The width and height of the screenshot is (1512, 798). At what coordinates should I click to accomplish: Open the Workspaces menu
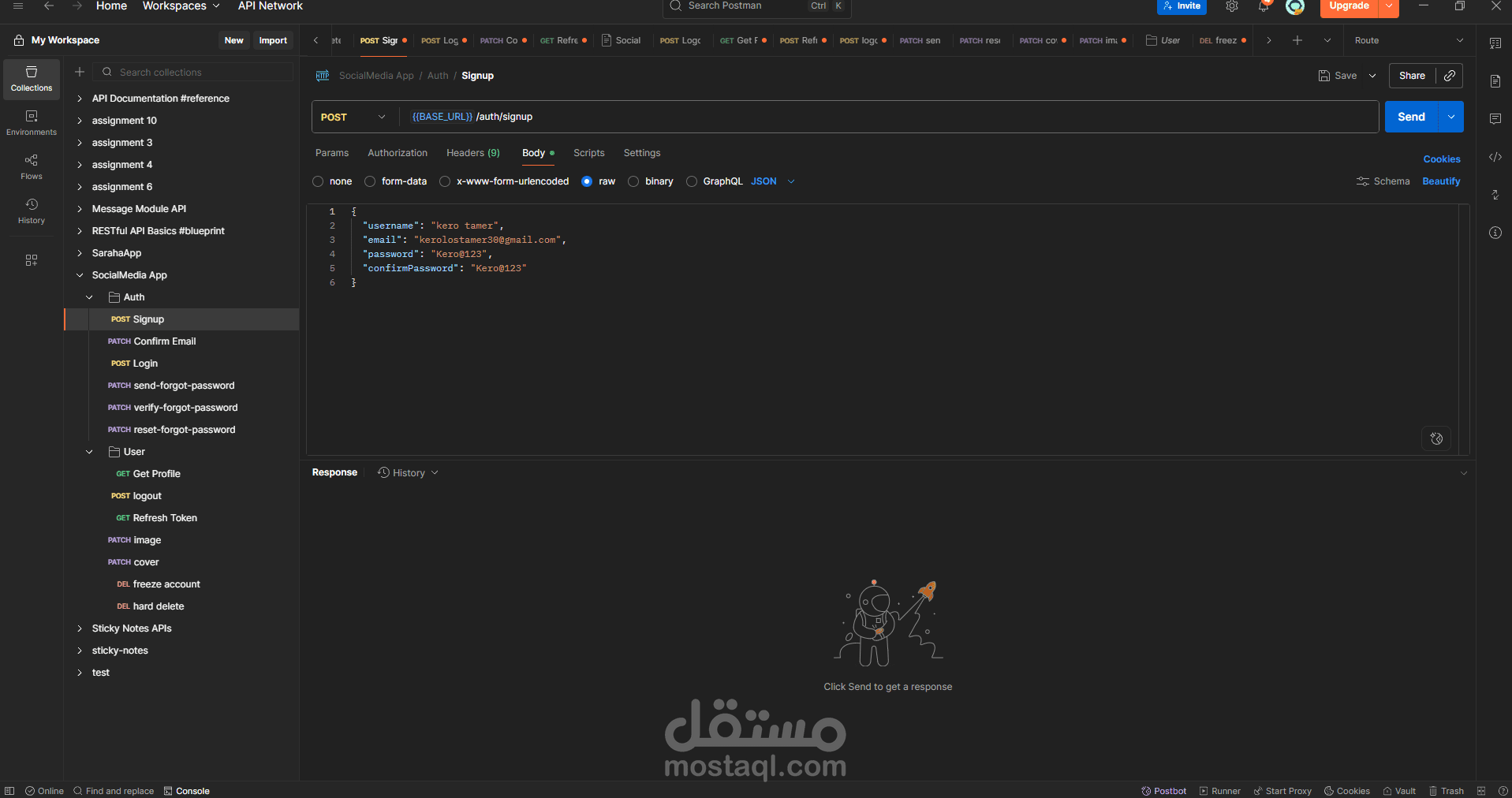click(x=181, y=6)
